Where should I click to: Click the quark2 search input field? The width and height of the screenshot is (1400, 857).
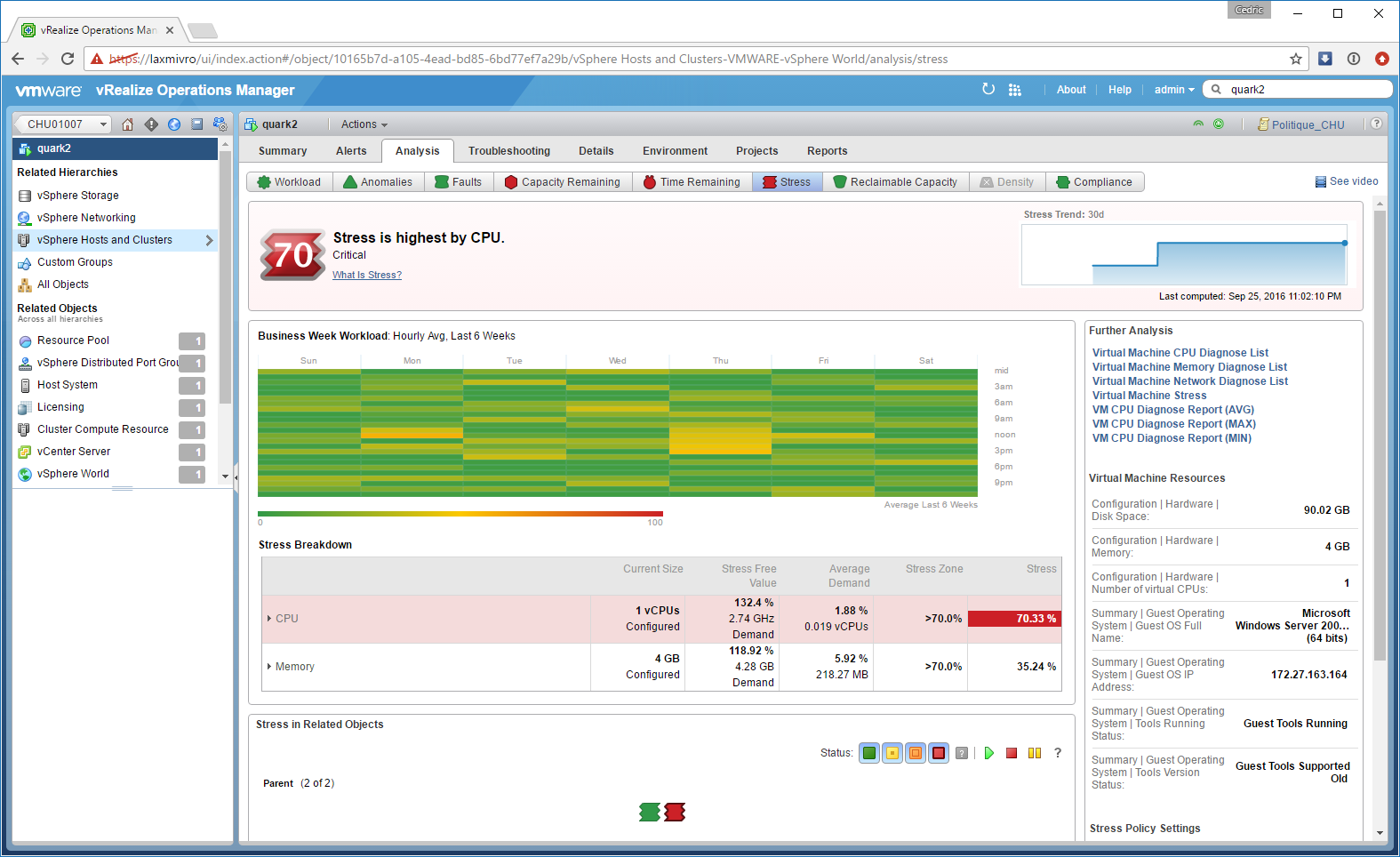coord(1307,90)
